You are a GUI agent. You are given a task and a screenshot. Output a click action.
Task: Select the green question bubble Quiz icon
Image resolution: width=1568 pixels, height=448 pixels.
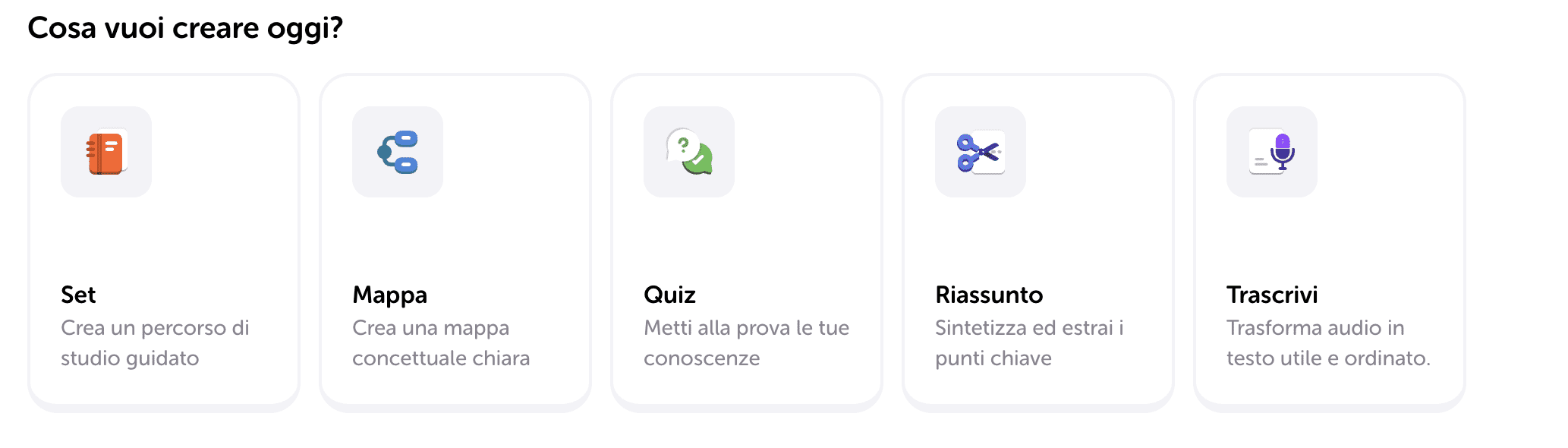[688, 152]
